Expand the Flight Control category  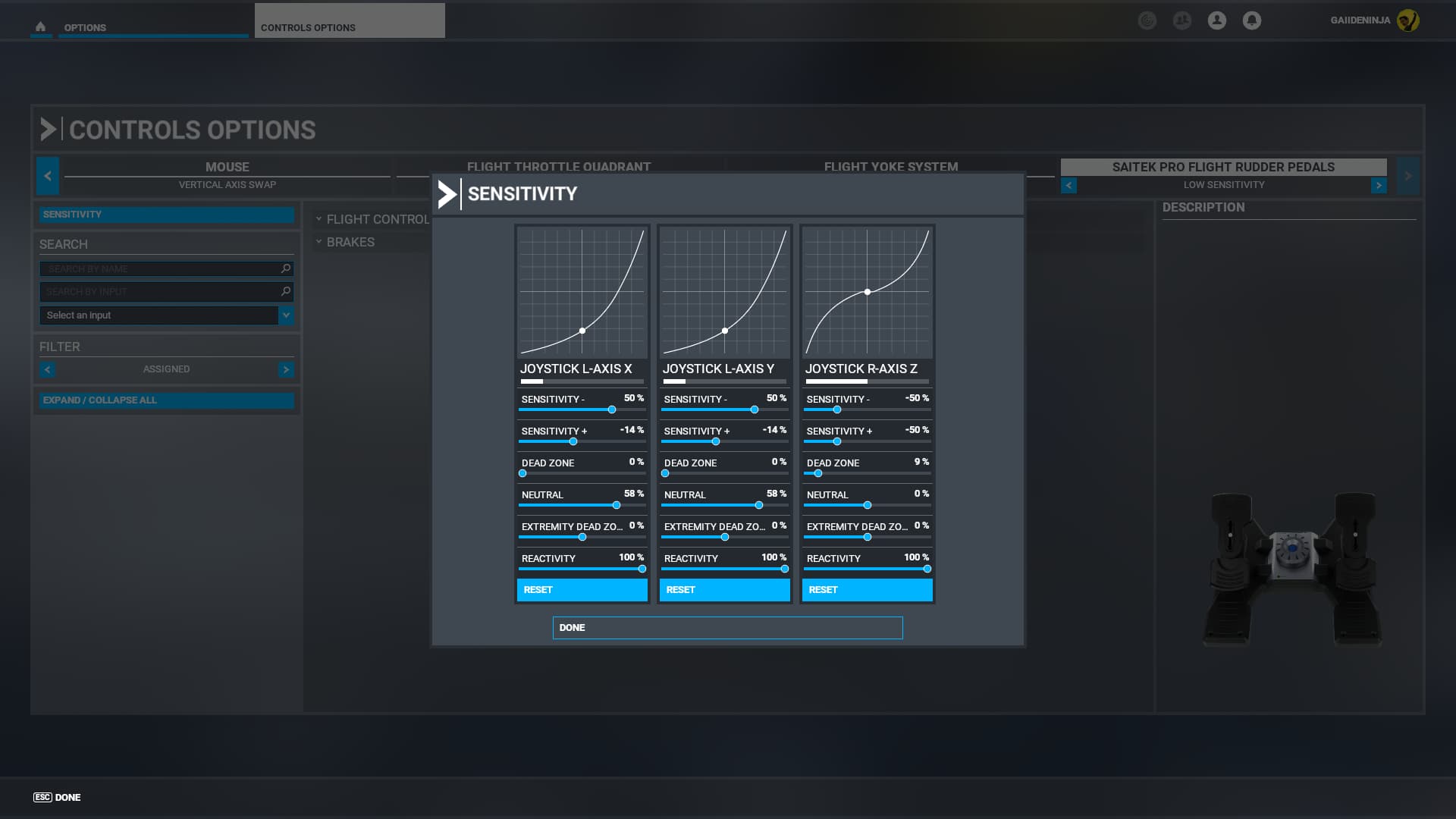point(372,219)
